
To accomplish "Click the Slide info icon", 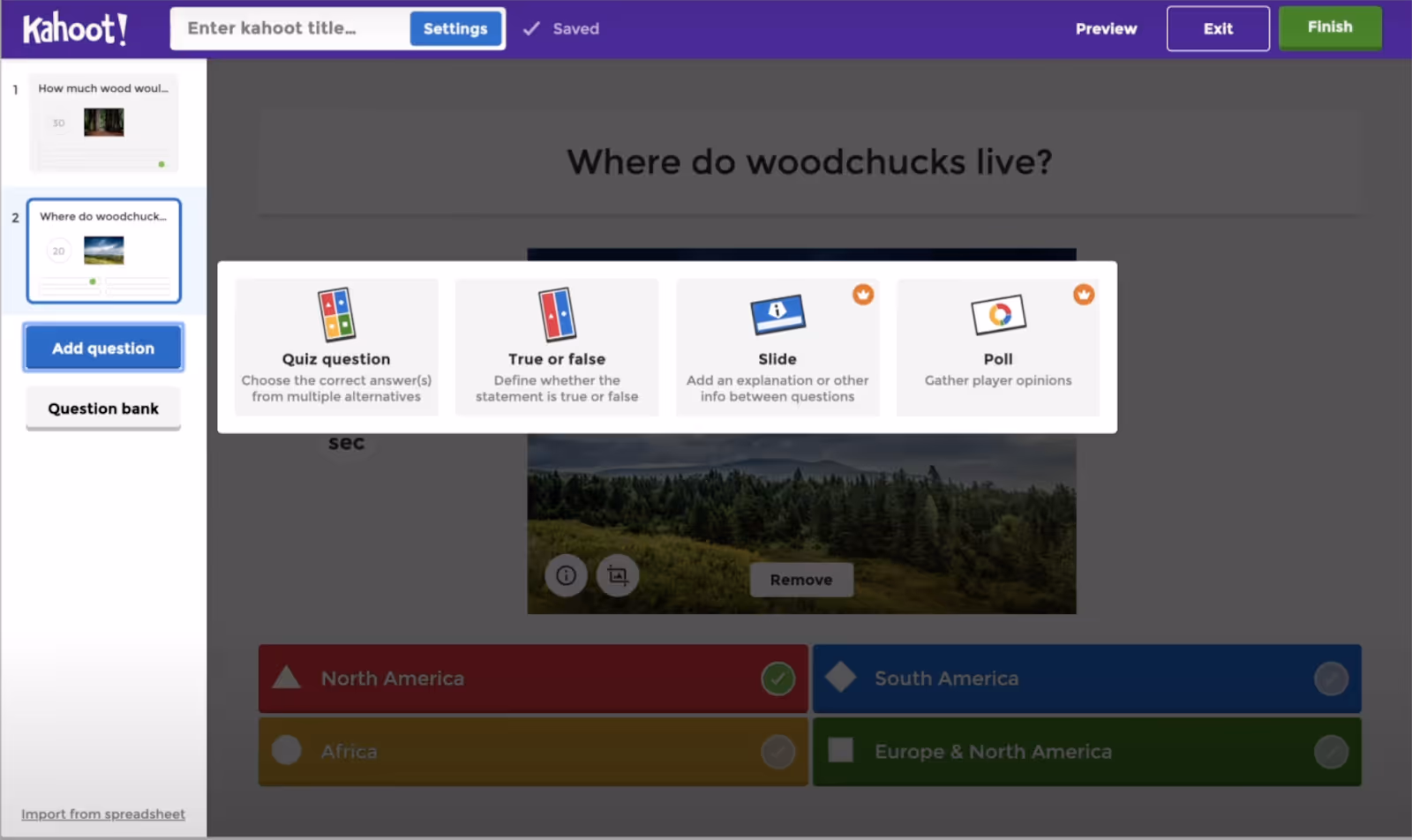I will click(x=777, y=314).
